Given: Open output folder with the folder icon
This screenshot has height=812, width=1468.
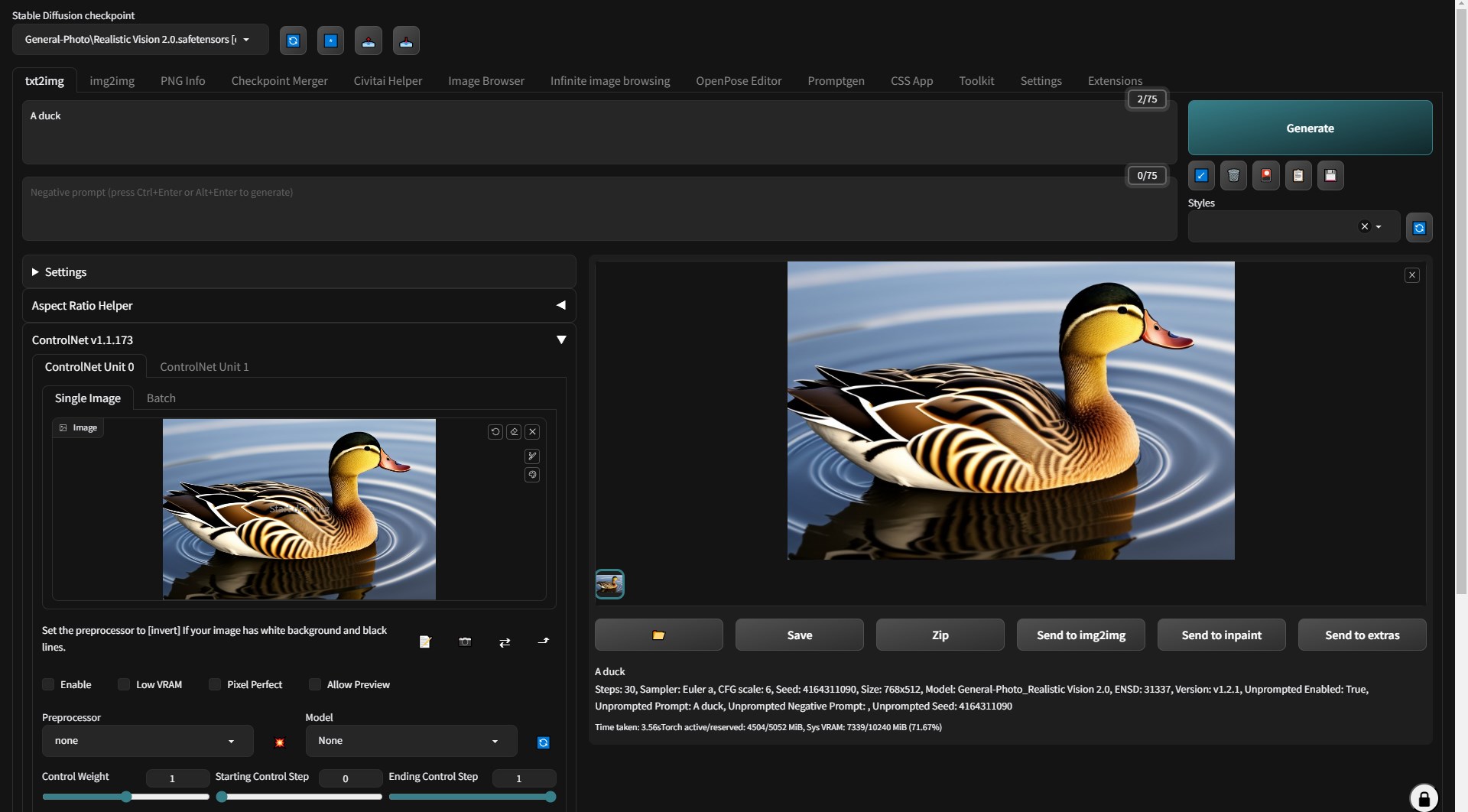Looking at the screenshot, I should [x=658, y=635].
